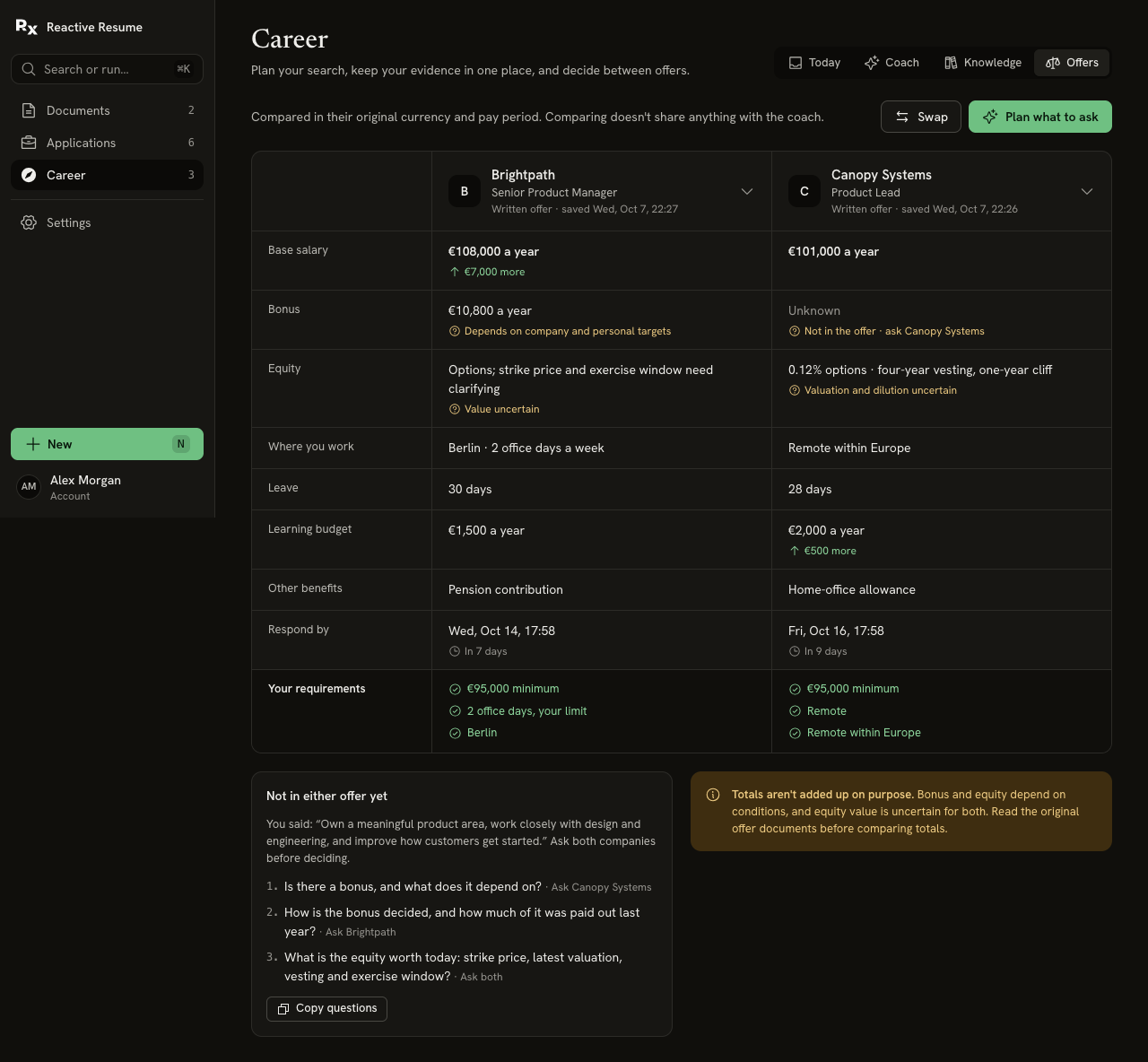Click clock icon next to 'In 9 days'

[x=794, y=651]
